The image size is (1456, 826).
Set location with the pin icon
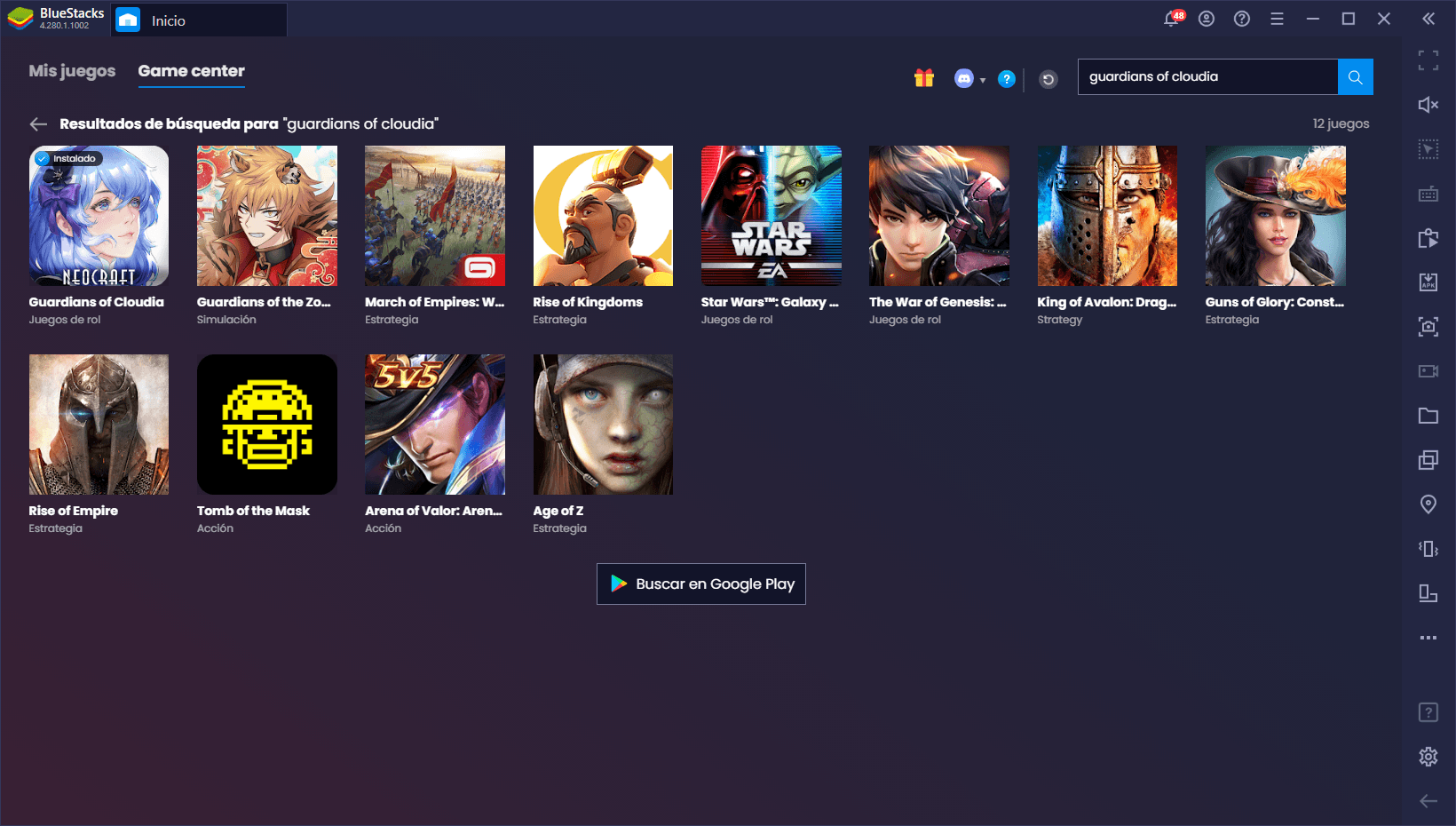1428,504
